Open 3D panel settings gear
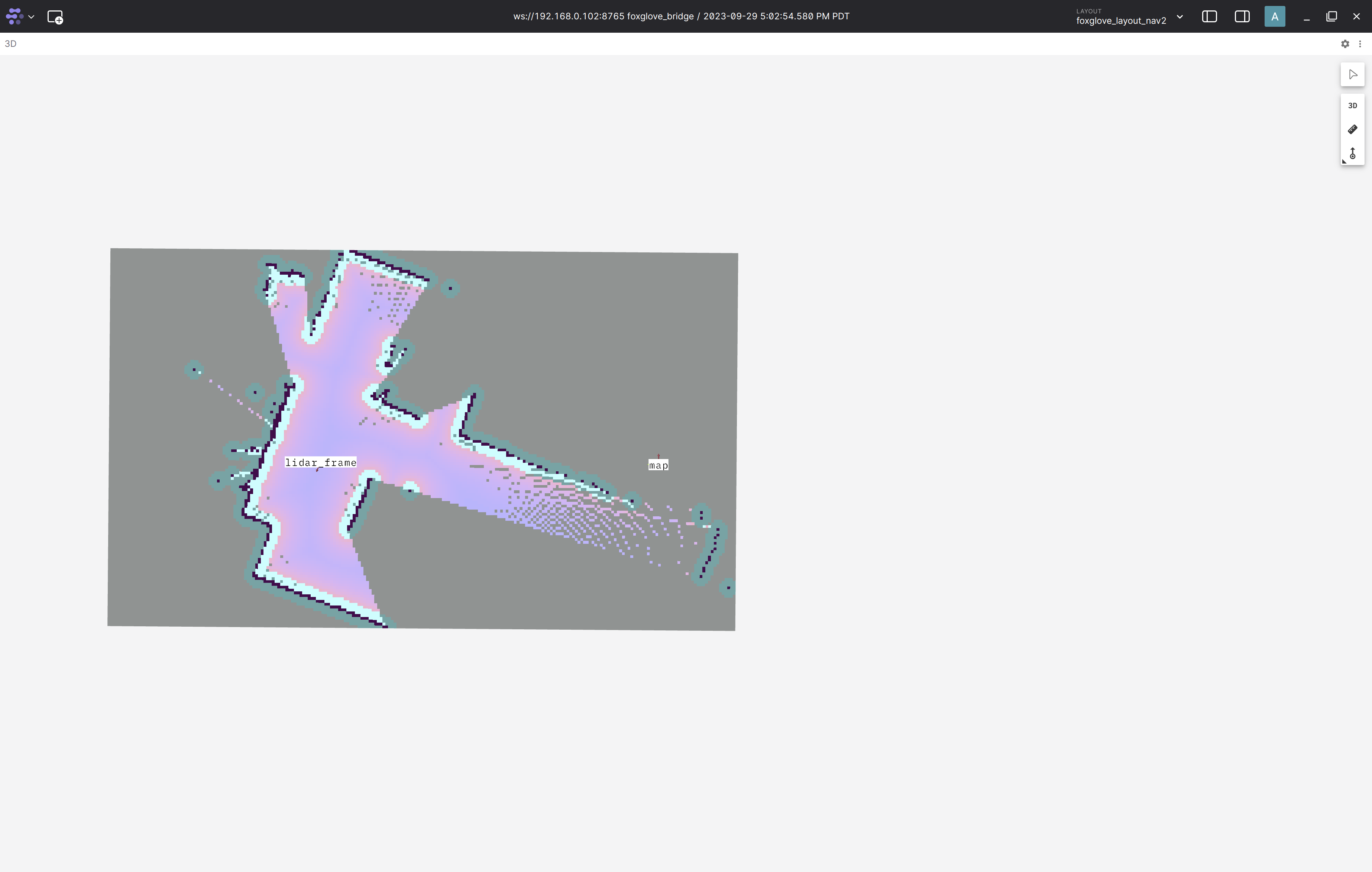The height and width of the screenshot is (872, 1372). pos(1345,44)
